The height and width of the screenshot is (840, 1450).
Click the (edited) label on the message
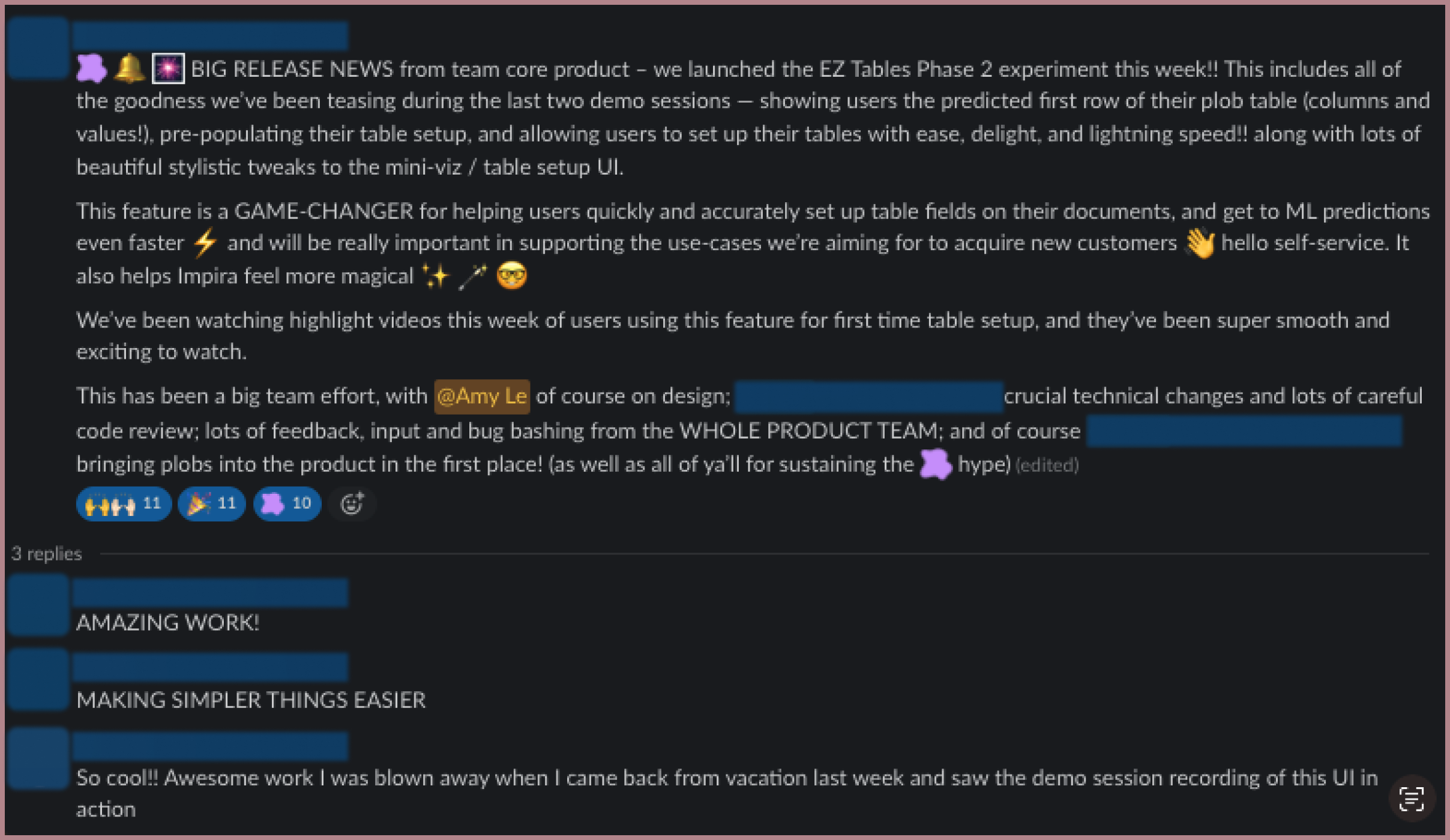(x=1047, y=464)
